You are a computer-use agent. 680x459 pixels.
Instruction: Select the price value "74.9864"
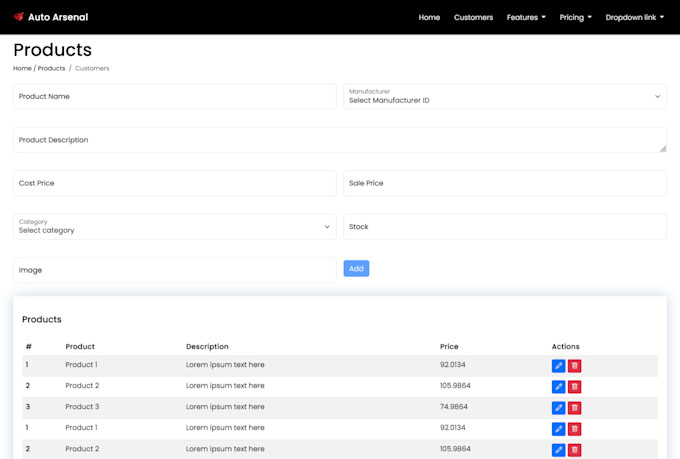(x=454, y=407)
